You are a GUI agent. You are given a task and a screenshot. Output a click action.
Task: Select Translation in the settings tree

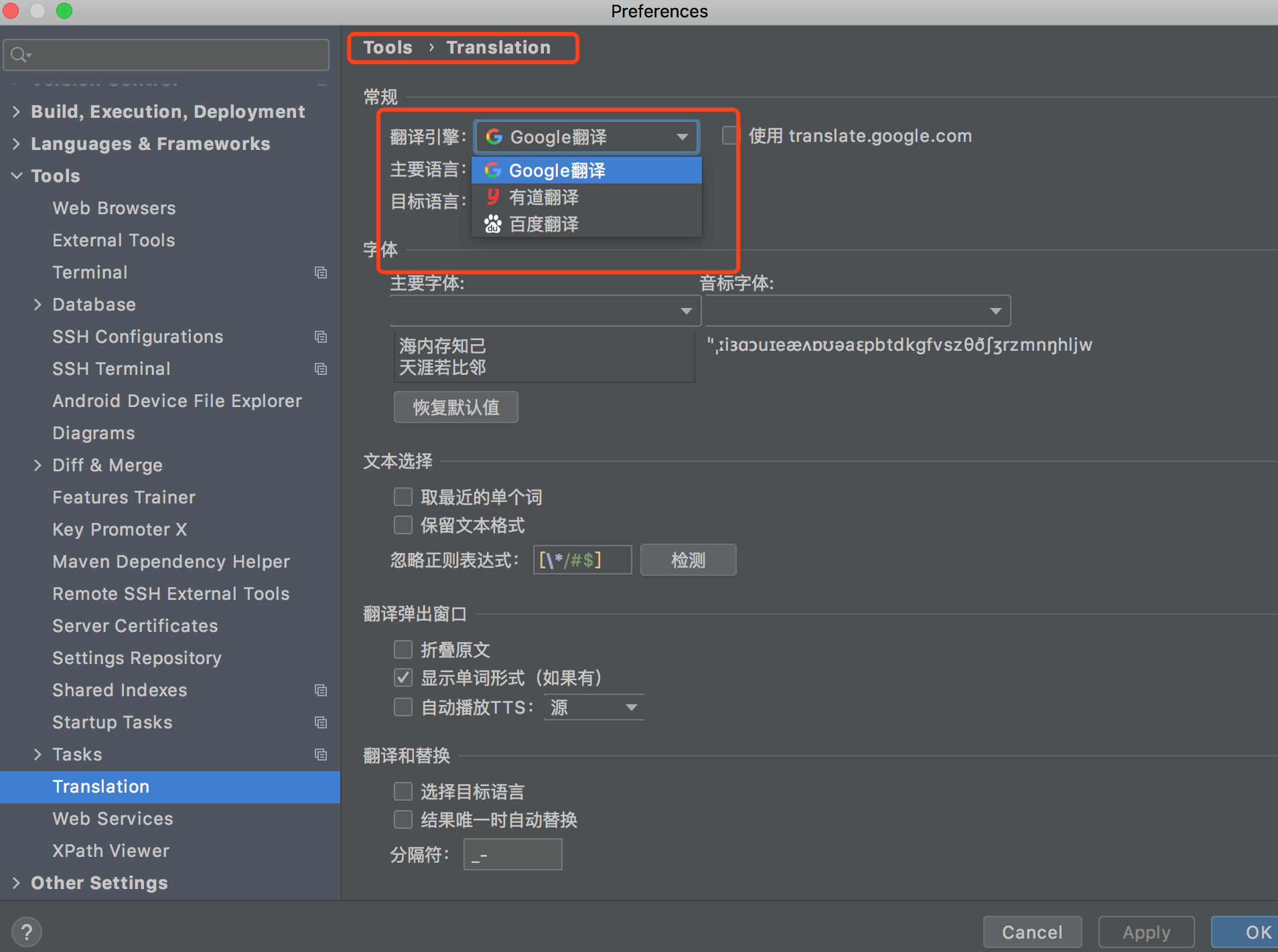coord(170,787)
